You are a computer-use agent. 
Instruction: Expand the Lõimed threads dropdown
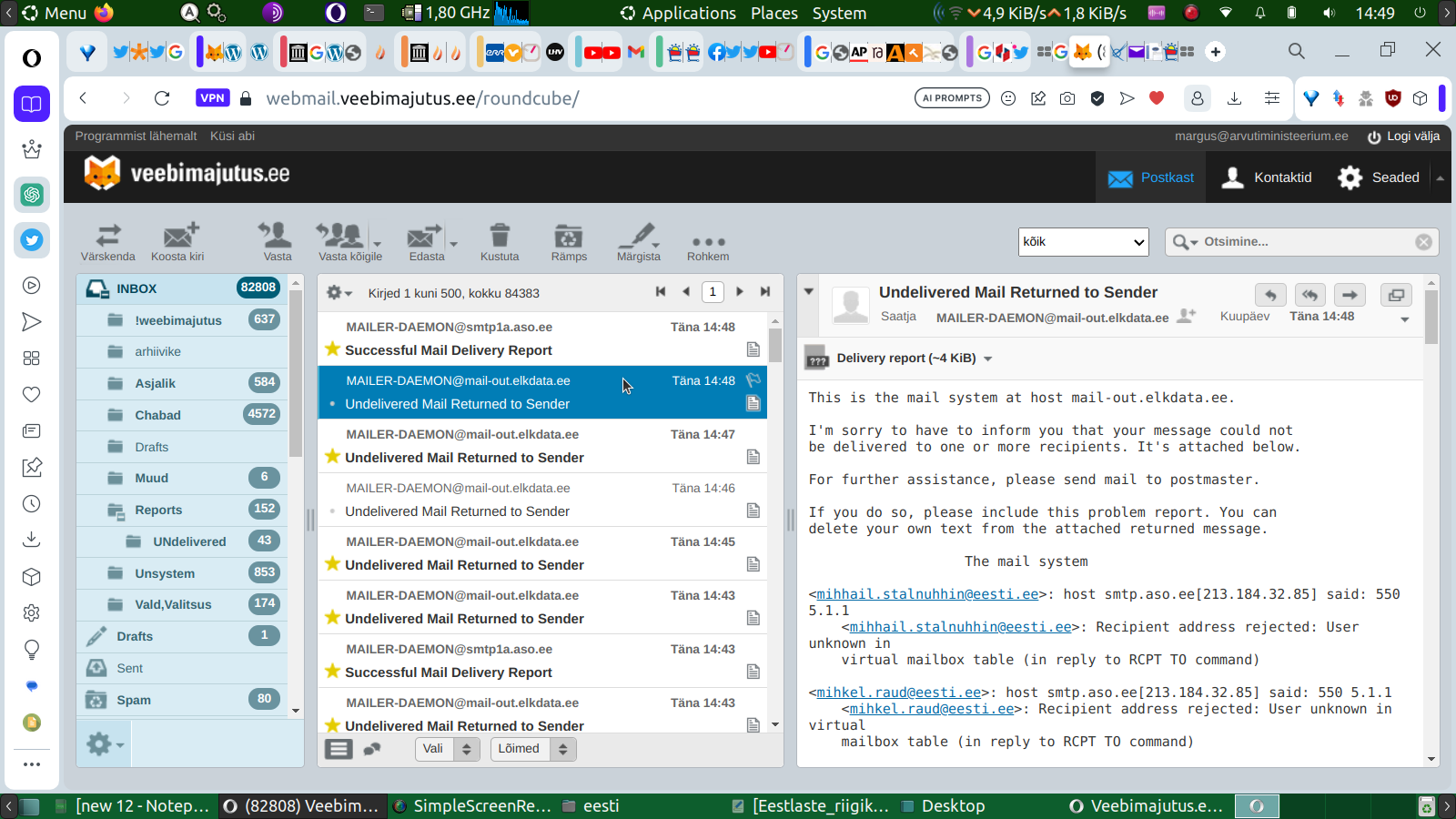click(x=533, y=749)
